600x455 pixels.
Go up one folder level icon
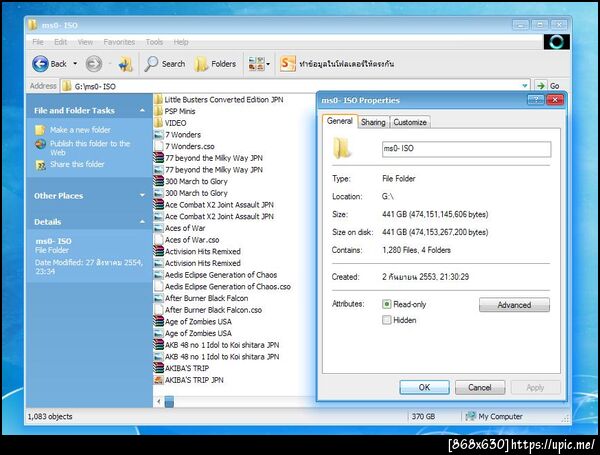click(x=126, y=64)
